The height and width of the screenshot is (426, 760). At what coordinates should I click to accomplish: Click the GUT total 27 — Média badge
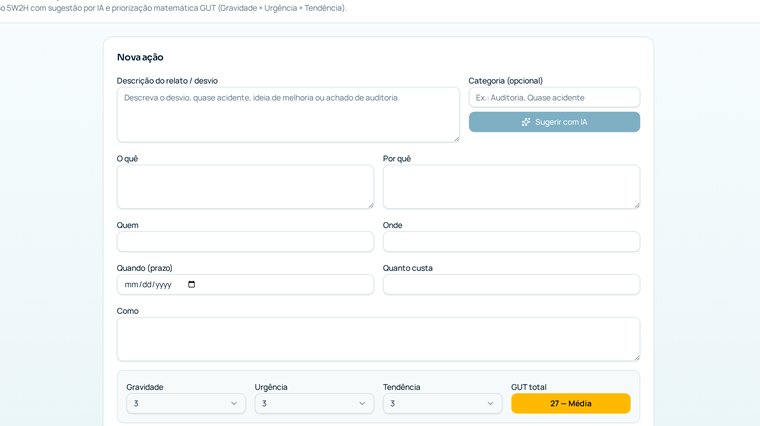point(570,403)
